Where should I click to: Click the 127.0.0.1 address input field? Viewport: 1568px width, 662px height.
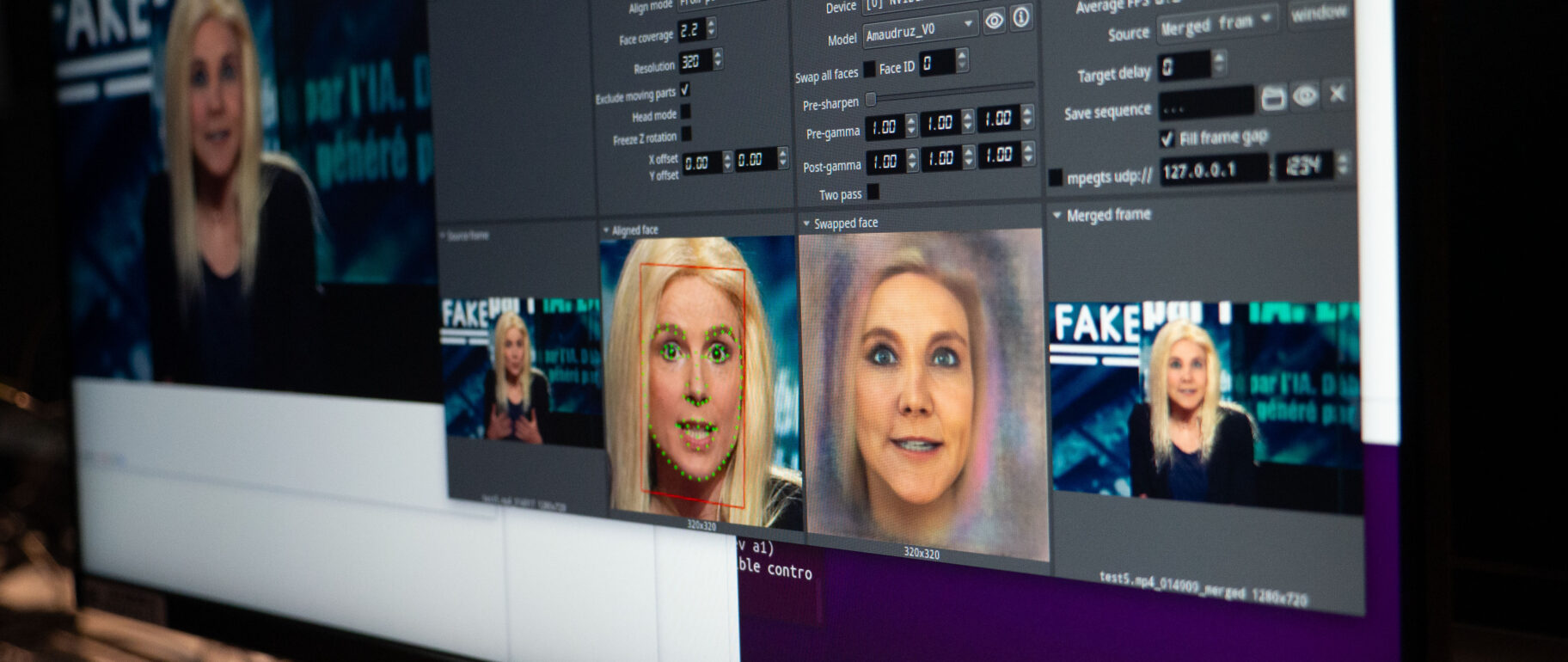point(1212,170)
